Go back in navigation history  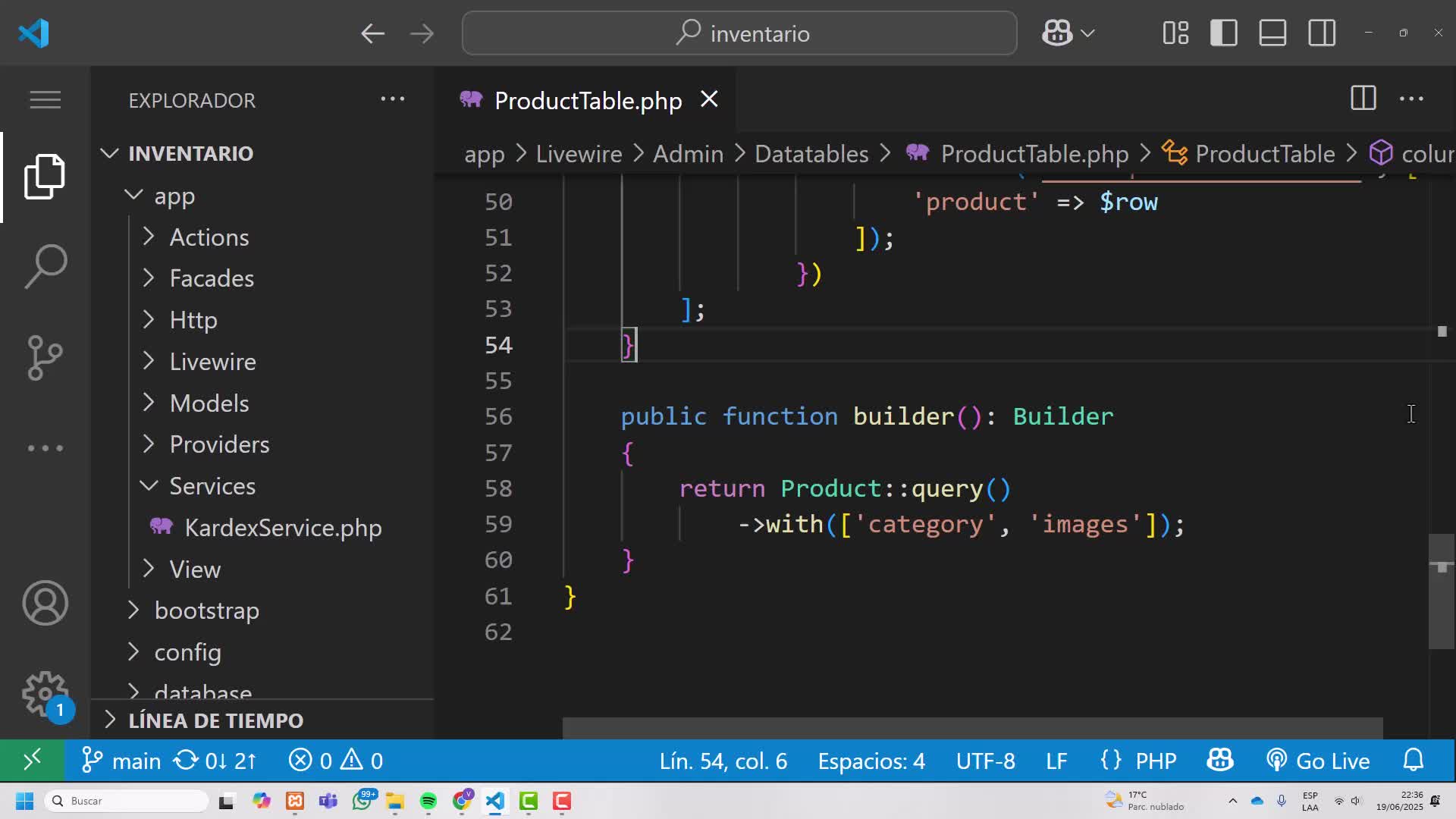(372, 33)
